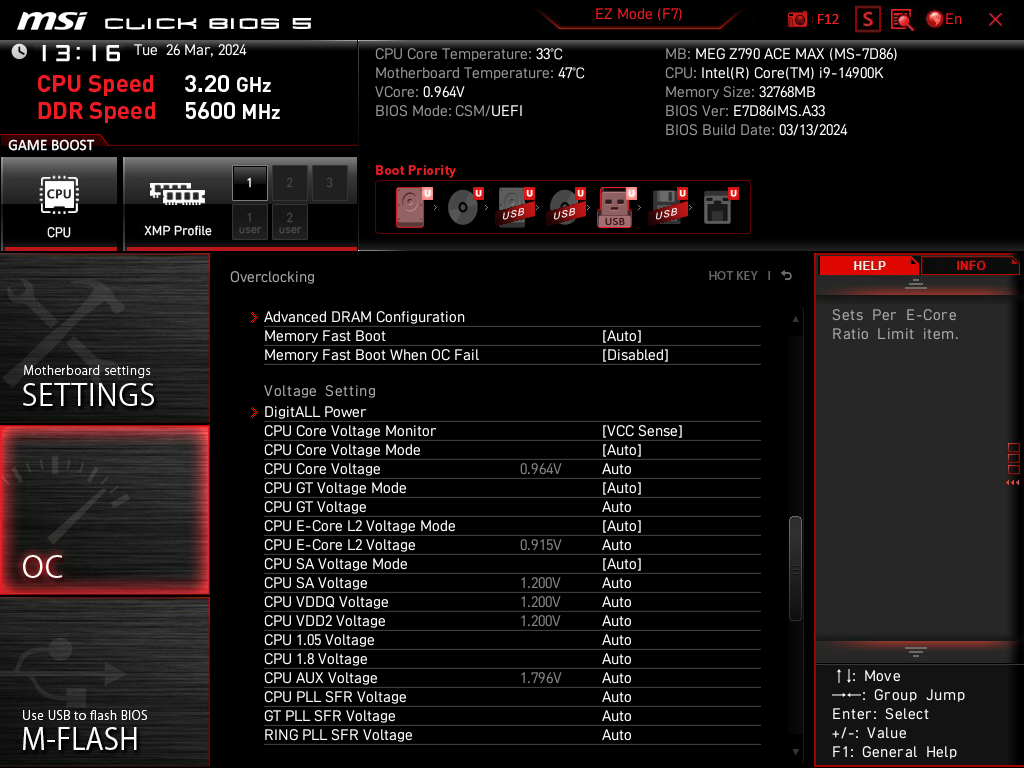
Task: Click the MSI logo
Action: click(52, 21)
